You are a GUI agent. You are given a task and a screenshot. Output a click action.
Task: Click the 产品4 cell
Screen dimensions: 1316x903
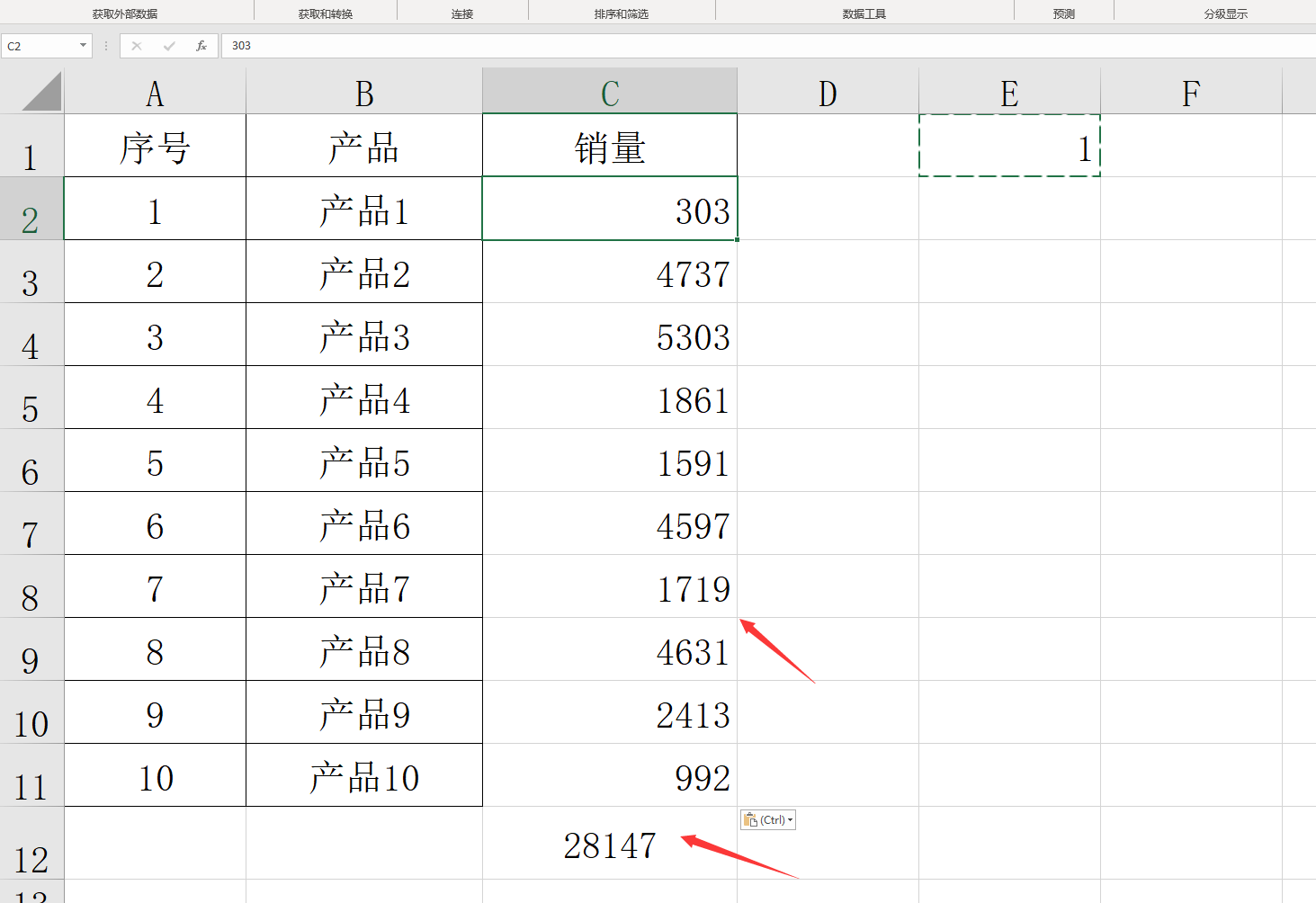(x=364, y=398)
